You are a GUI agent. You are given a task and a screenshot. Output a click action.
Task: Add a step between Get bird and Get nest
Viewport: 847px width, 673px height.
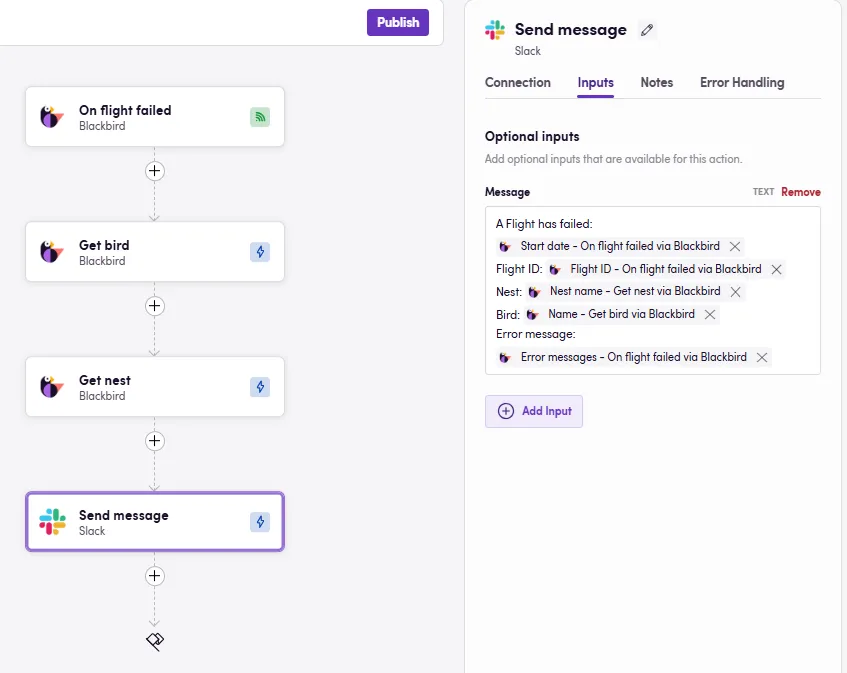pos(154,306)
